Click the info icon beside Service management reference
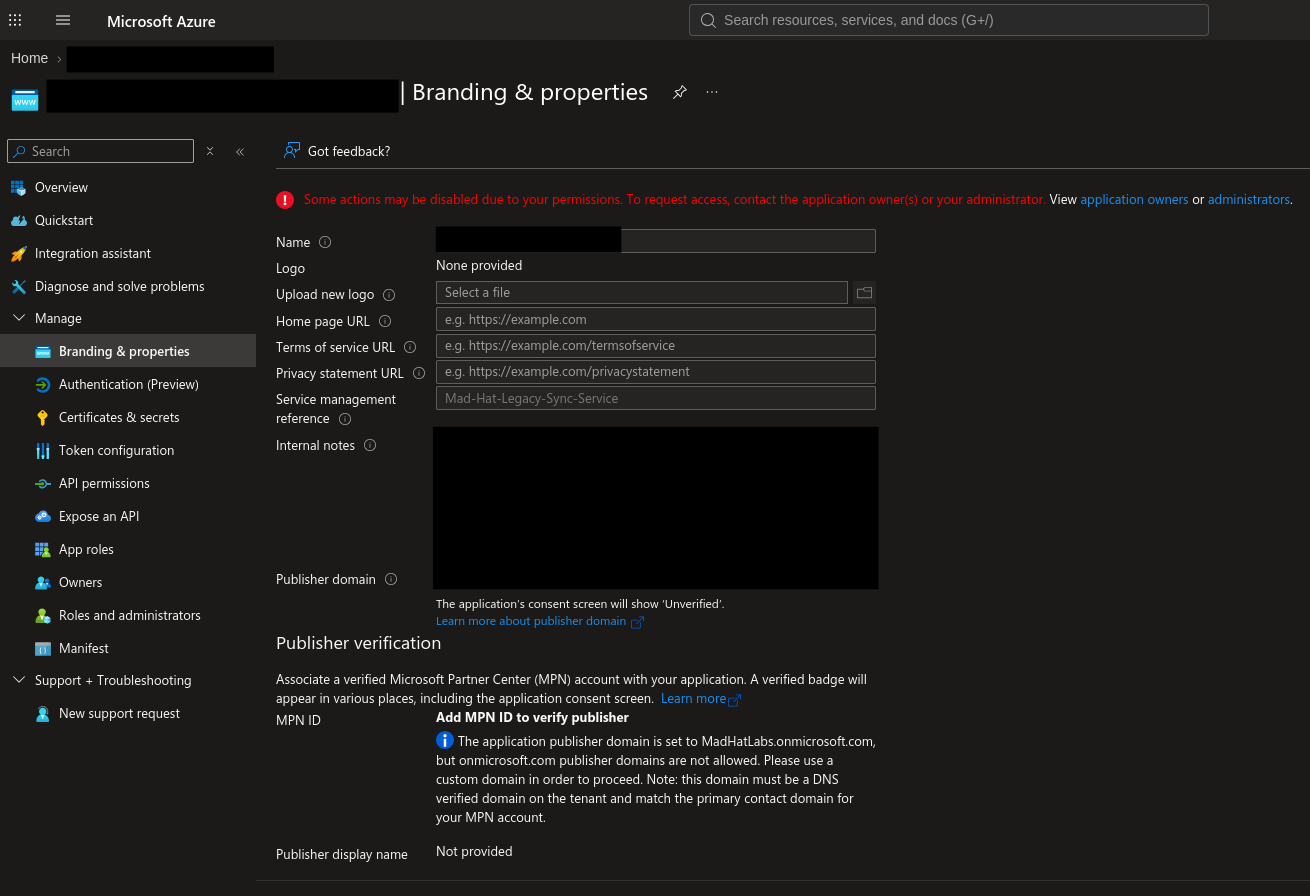1310x896 pixels. coord(345,419)
